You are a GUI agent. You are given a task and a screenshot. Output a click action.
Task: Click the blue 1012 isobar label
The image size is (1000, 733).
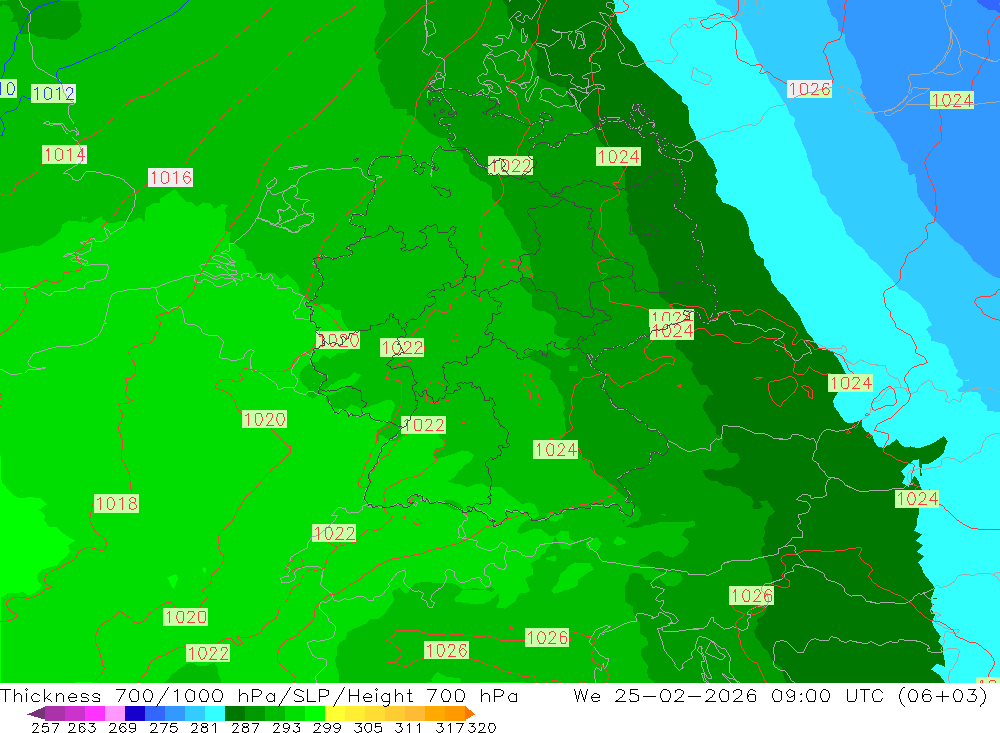pyautogui.click(x=54, y=94)
